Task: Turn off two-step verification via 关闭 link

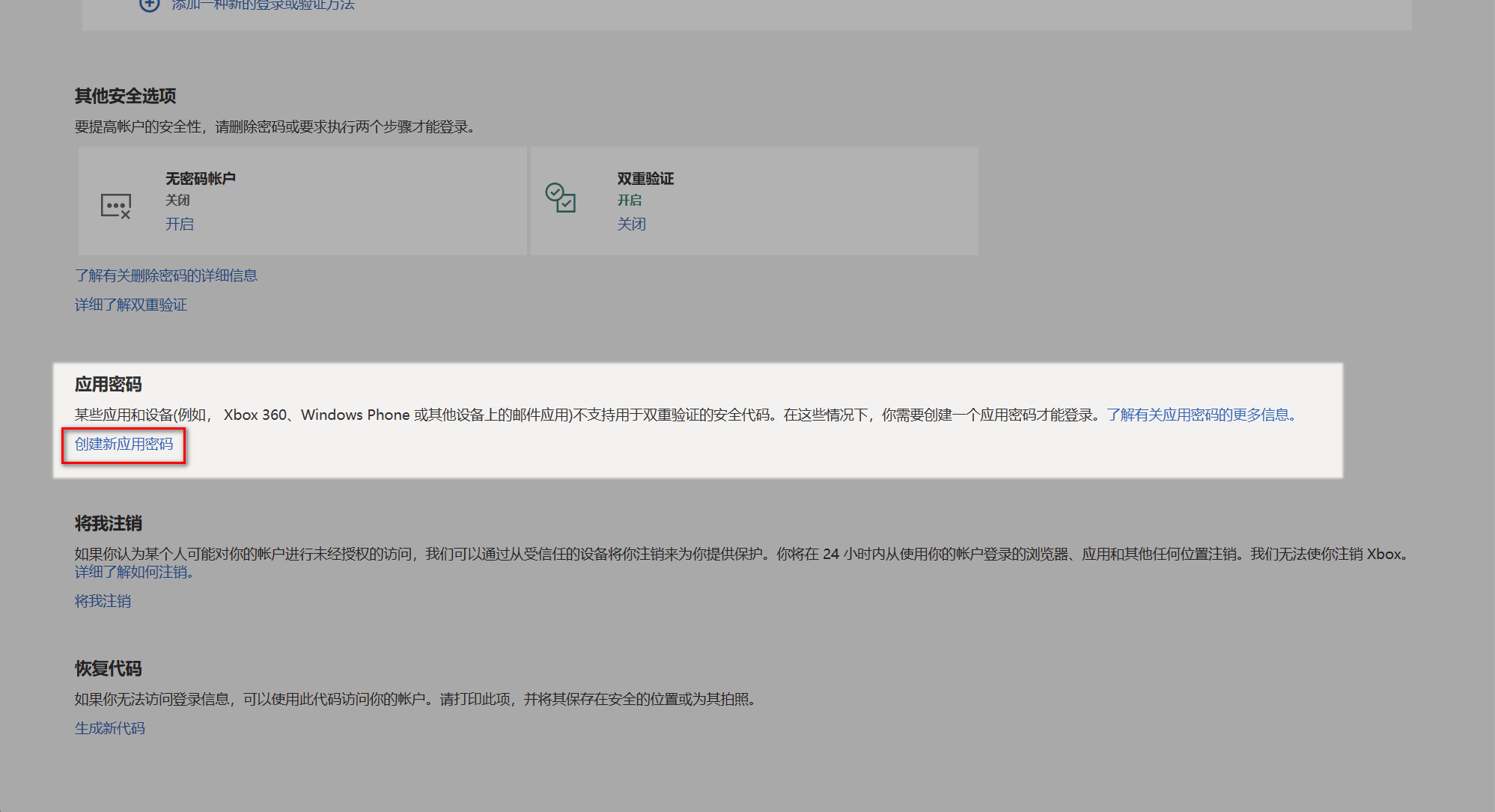Action: click(631, 224)
